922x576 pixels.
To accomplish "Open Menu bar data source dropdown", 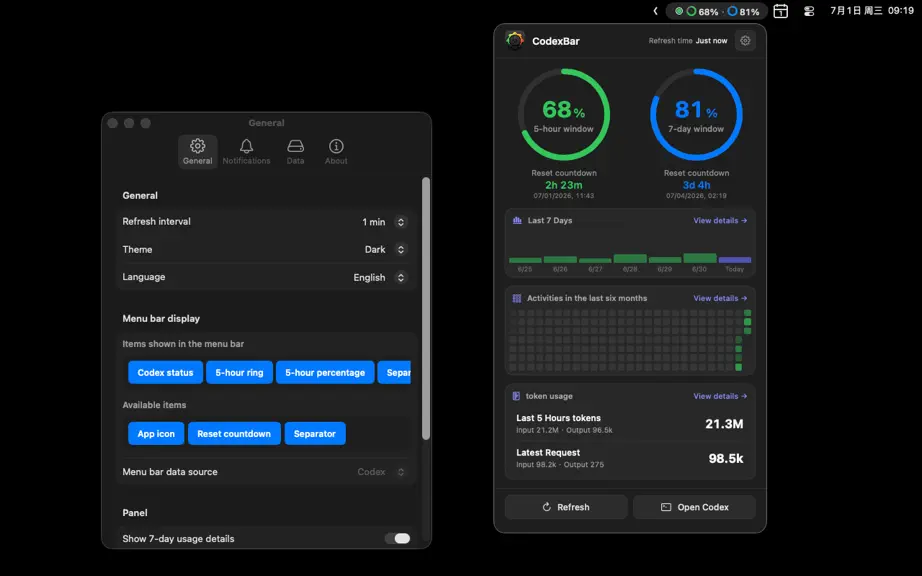I will coord(400,472).
